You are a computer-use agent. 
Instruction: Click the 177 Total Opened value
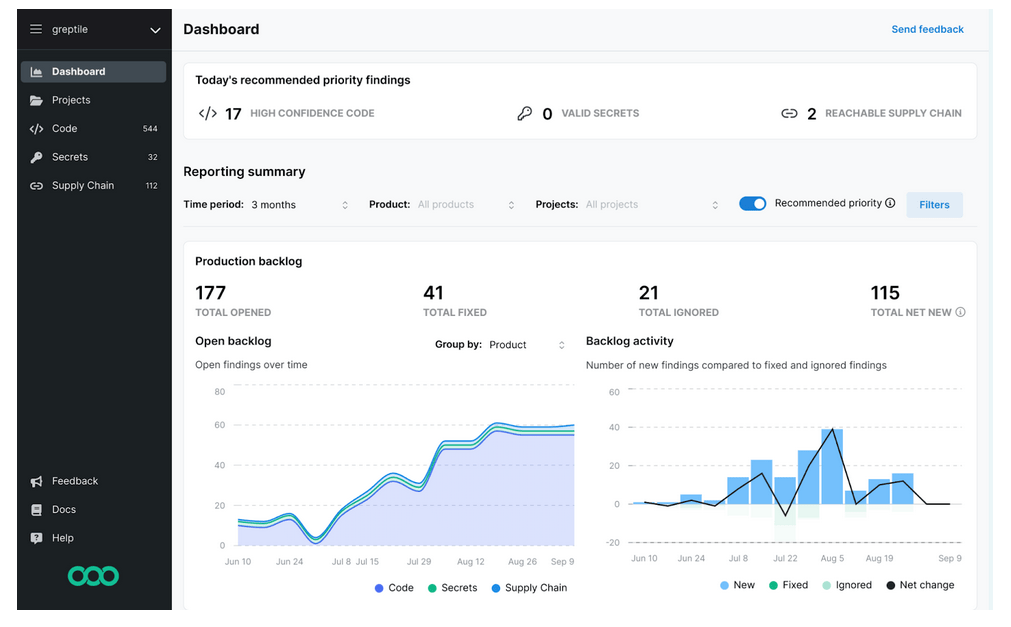pos(211,293)
